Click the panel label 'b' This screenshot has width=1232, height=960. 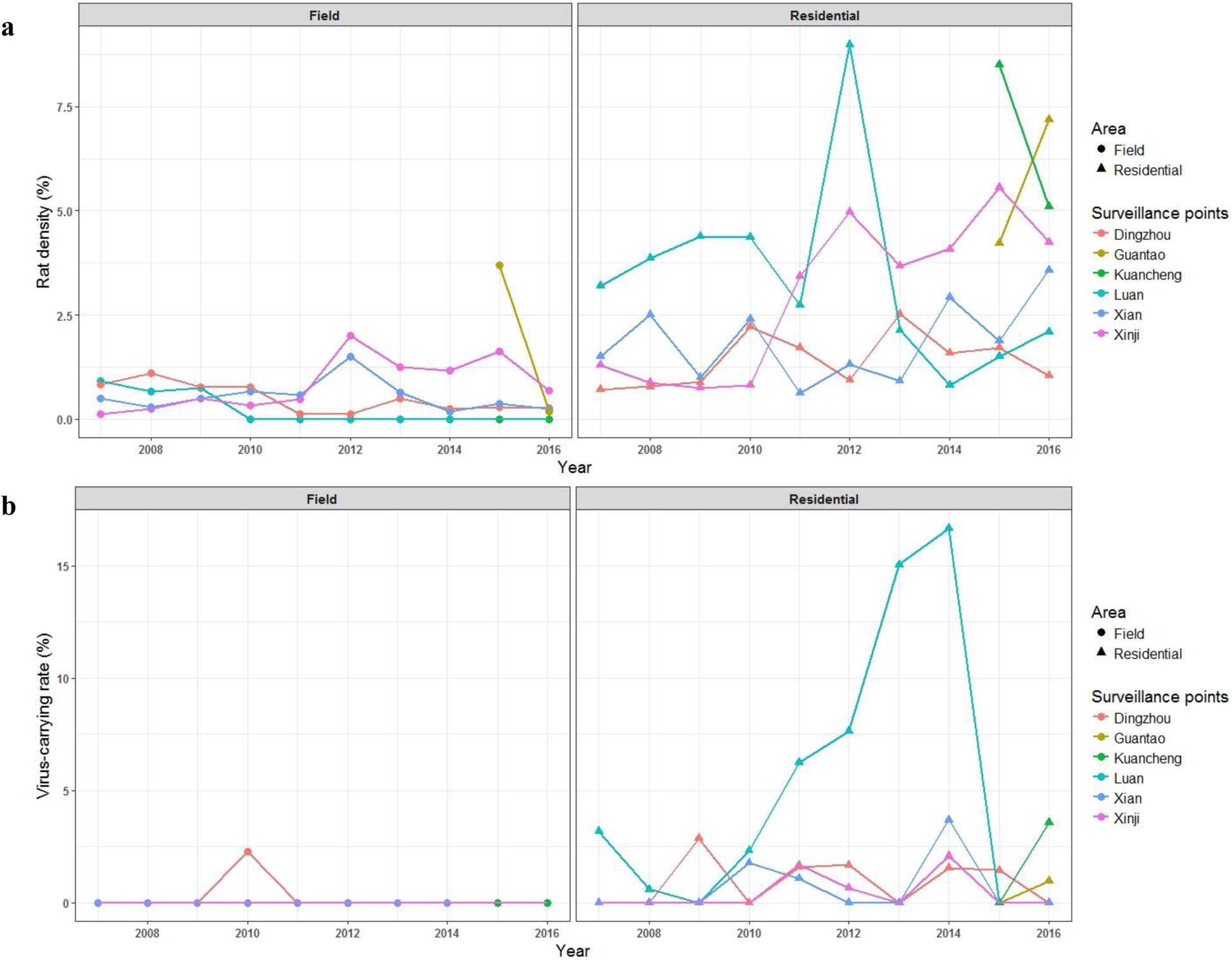[x=9, y=506]
